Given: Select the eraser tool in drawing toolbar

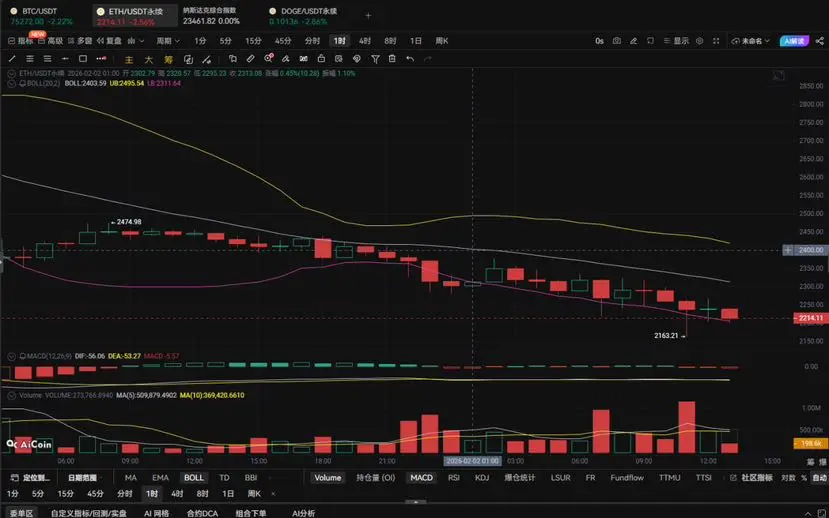Looking at the screenshot, I should (x=285, y=59).
